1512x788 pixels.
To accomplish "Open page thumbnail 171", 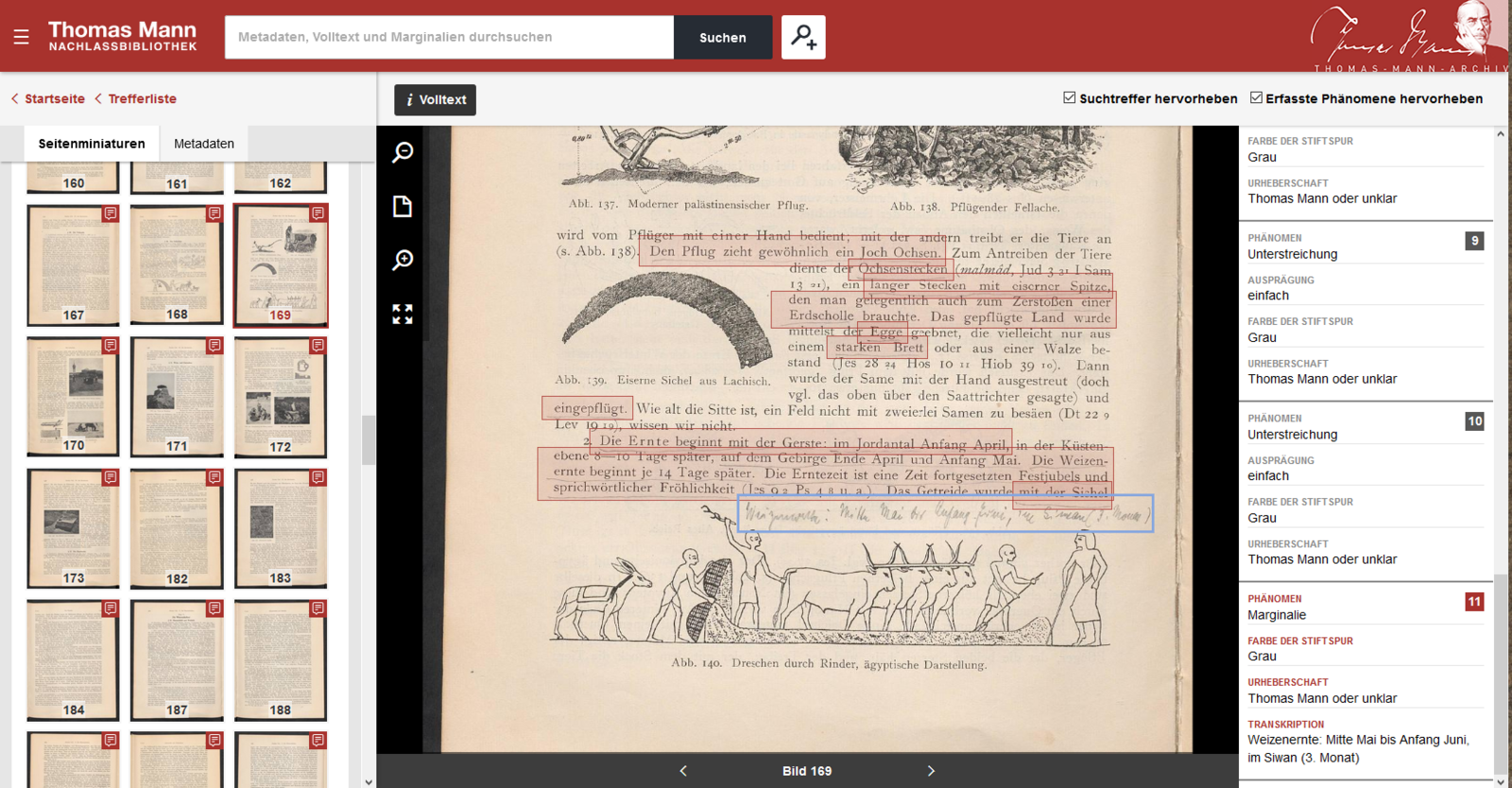I will point(177,397).
